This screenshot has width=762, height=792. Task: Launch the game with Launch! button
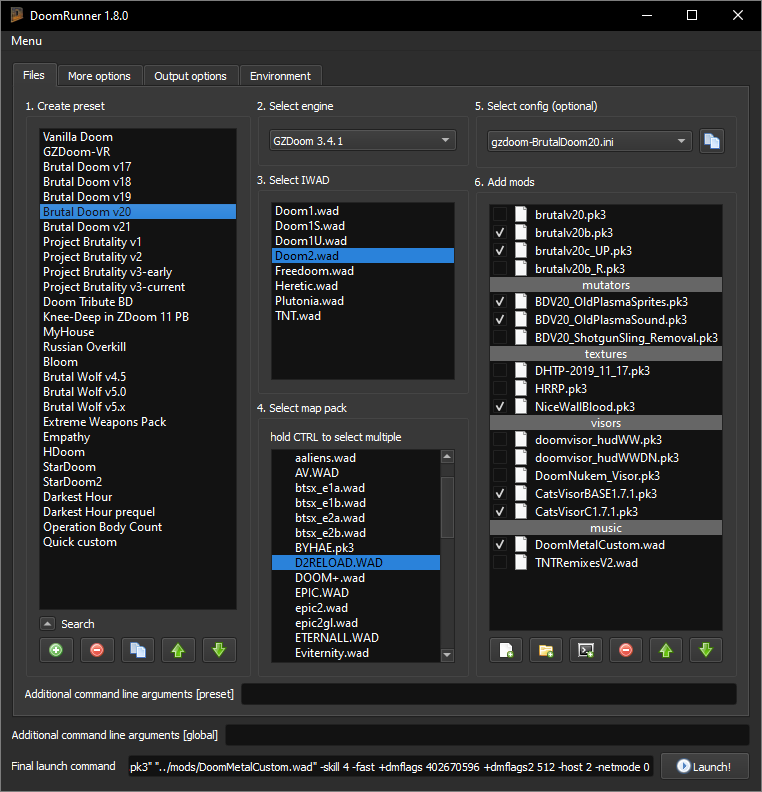[x=704, y=766]
